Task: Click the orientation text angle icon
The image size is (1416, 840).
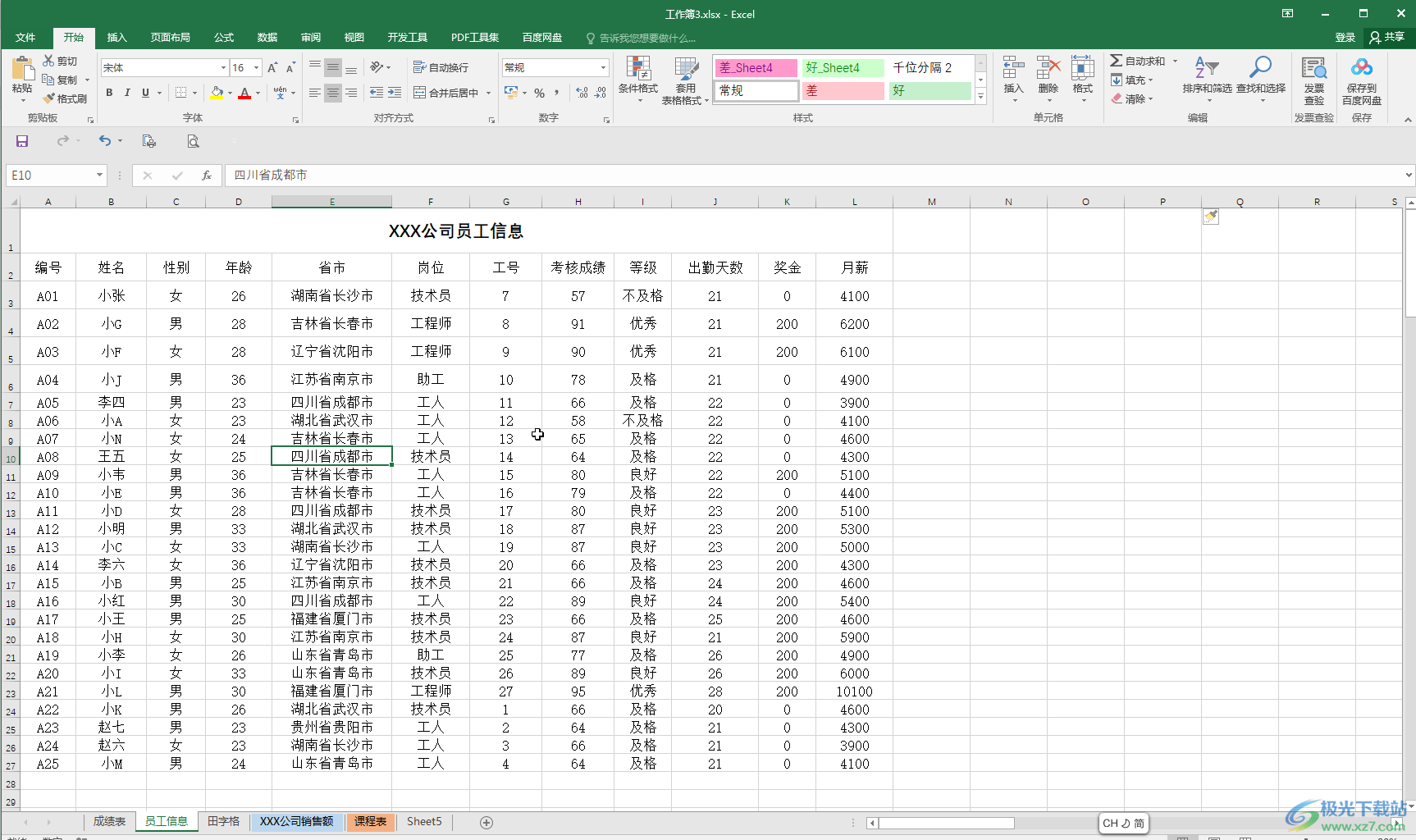Action: [x=377, y=67]
